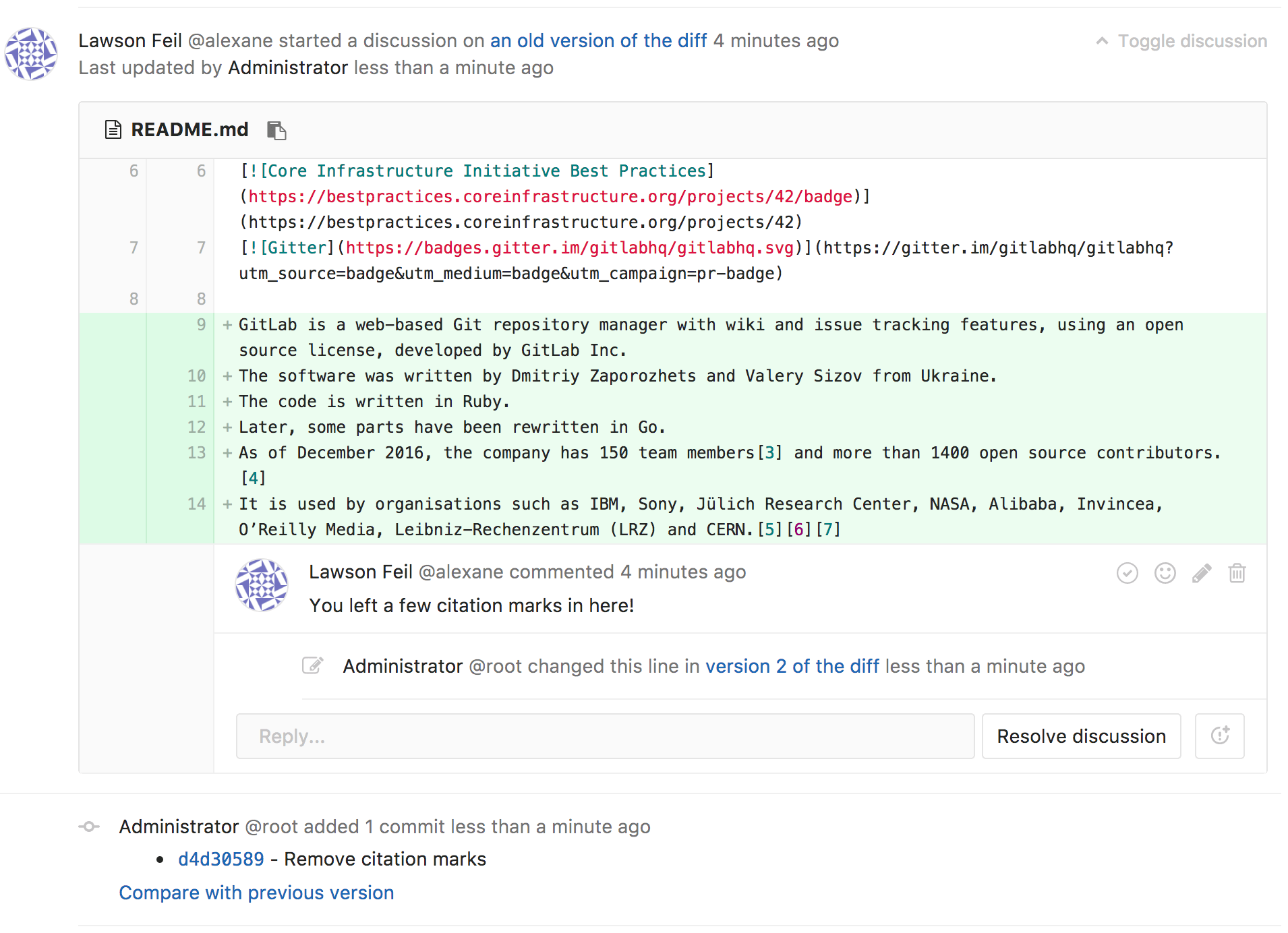Image resolution: width=1288 pixels, height=933 pixels.
Task: Edit the comment with the pencil icon
Action: [x=1201, y=573]
